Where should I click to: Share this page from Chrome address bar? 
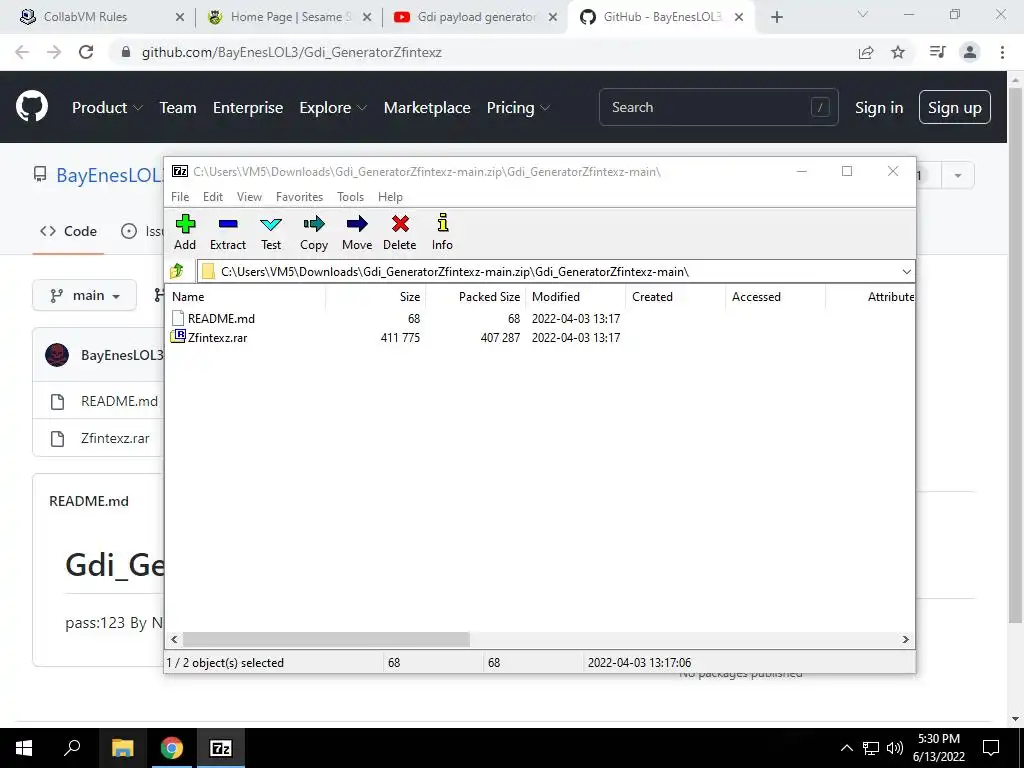coord(866,52)
